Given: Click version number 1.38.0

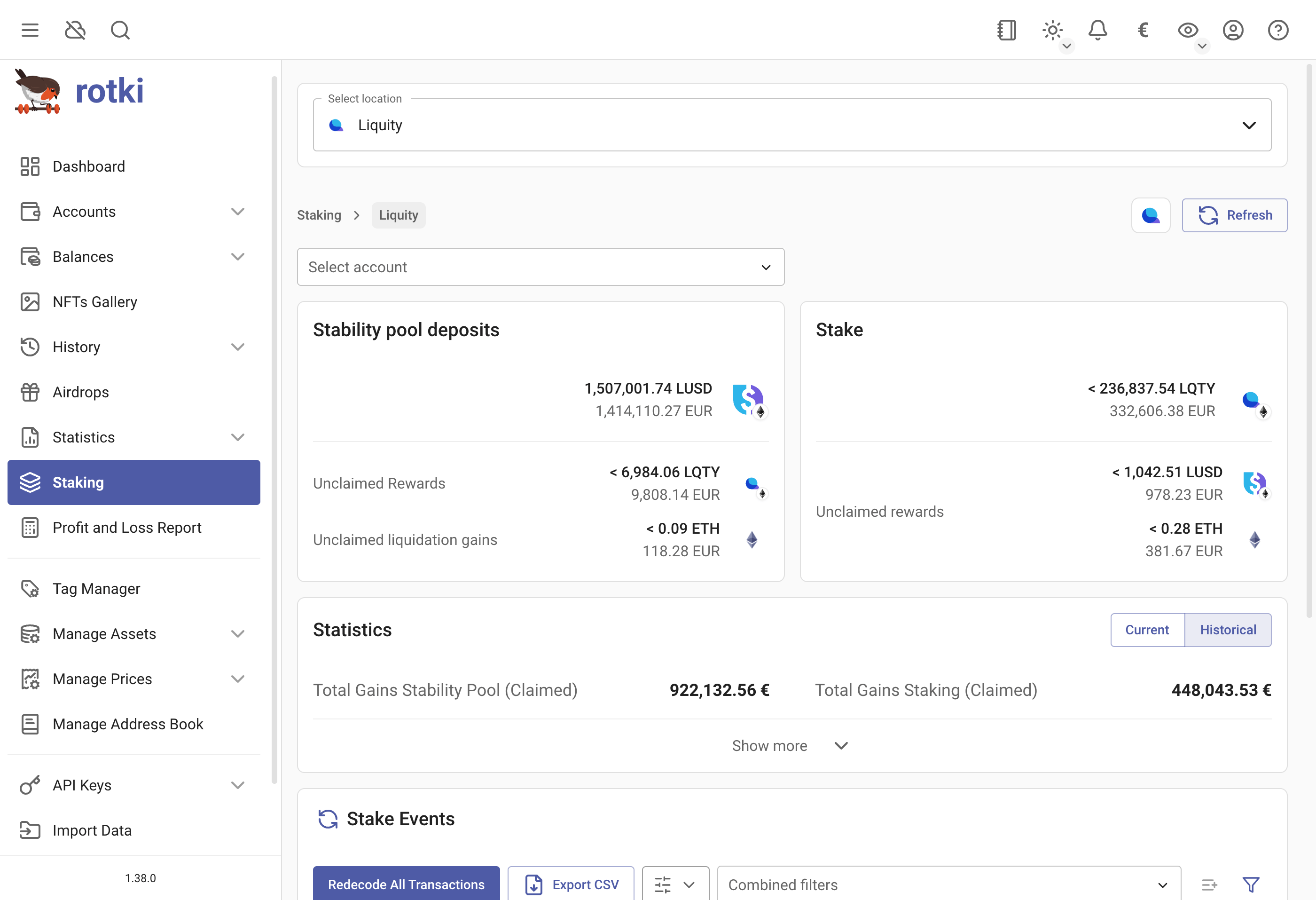Looking at the screenshot, I should 141,878.
